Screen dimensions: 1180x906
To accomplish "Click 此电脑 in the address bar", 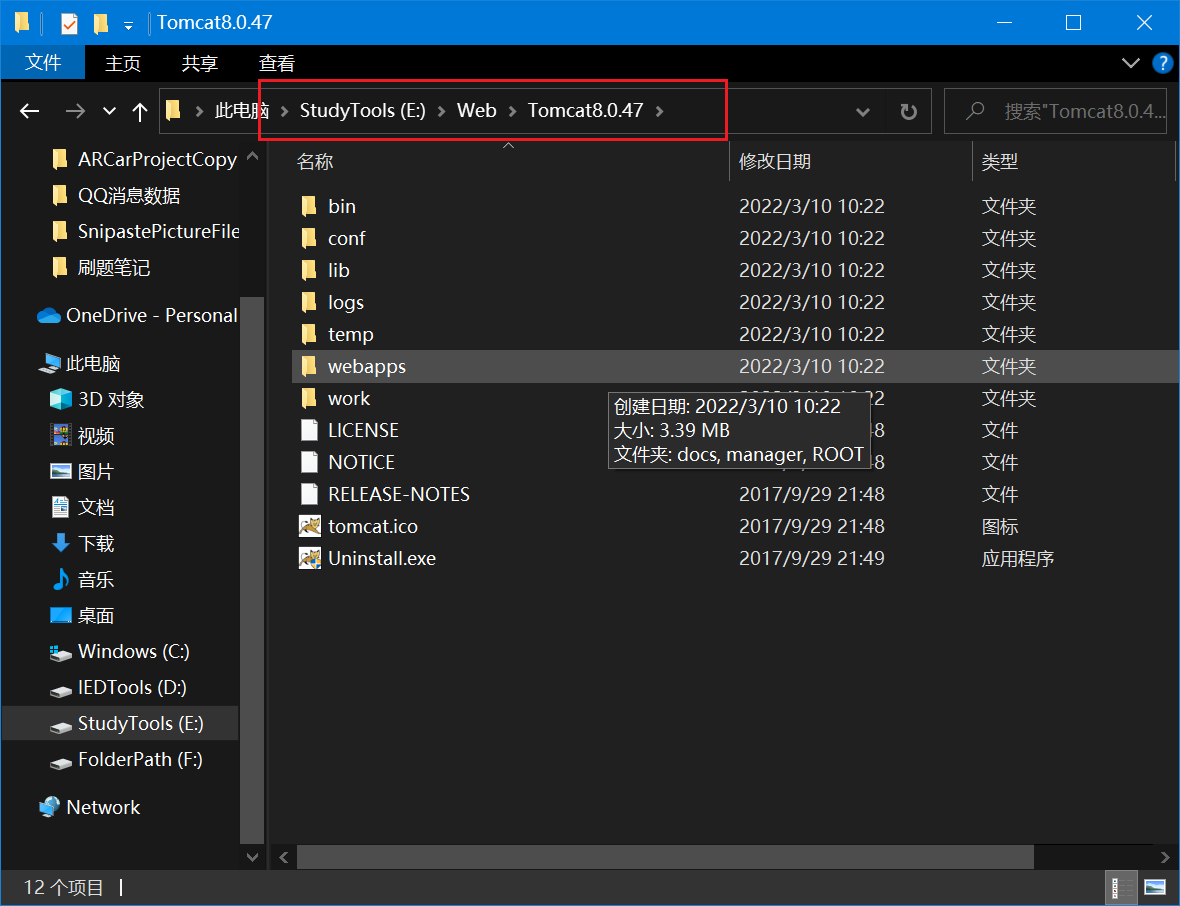I will [x=242, y=111].
